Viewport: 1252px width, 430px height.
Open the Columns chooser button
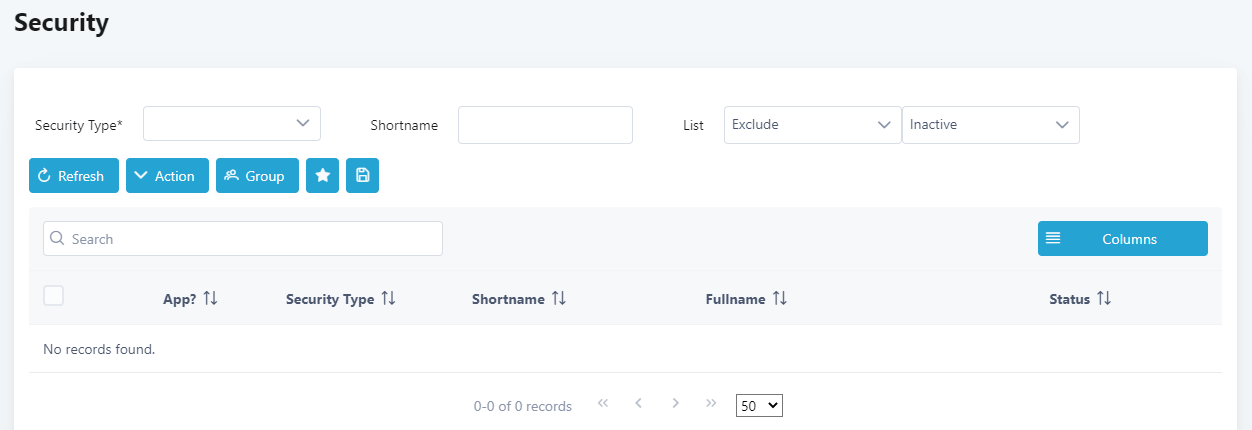[x=1122, y=239]
